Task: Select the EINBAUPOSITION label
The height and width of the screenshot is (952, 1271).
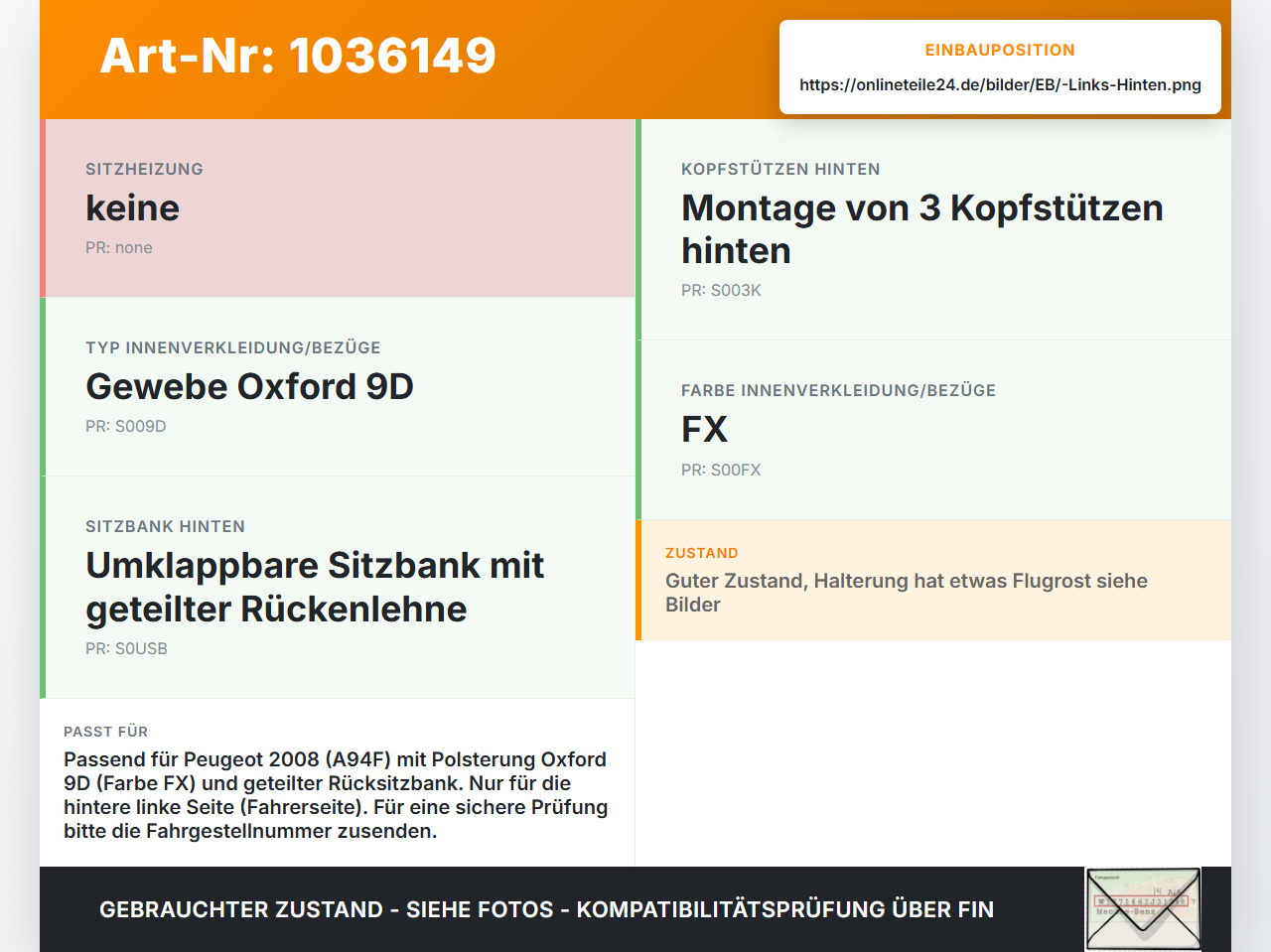Action: click(1000, 50)
